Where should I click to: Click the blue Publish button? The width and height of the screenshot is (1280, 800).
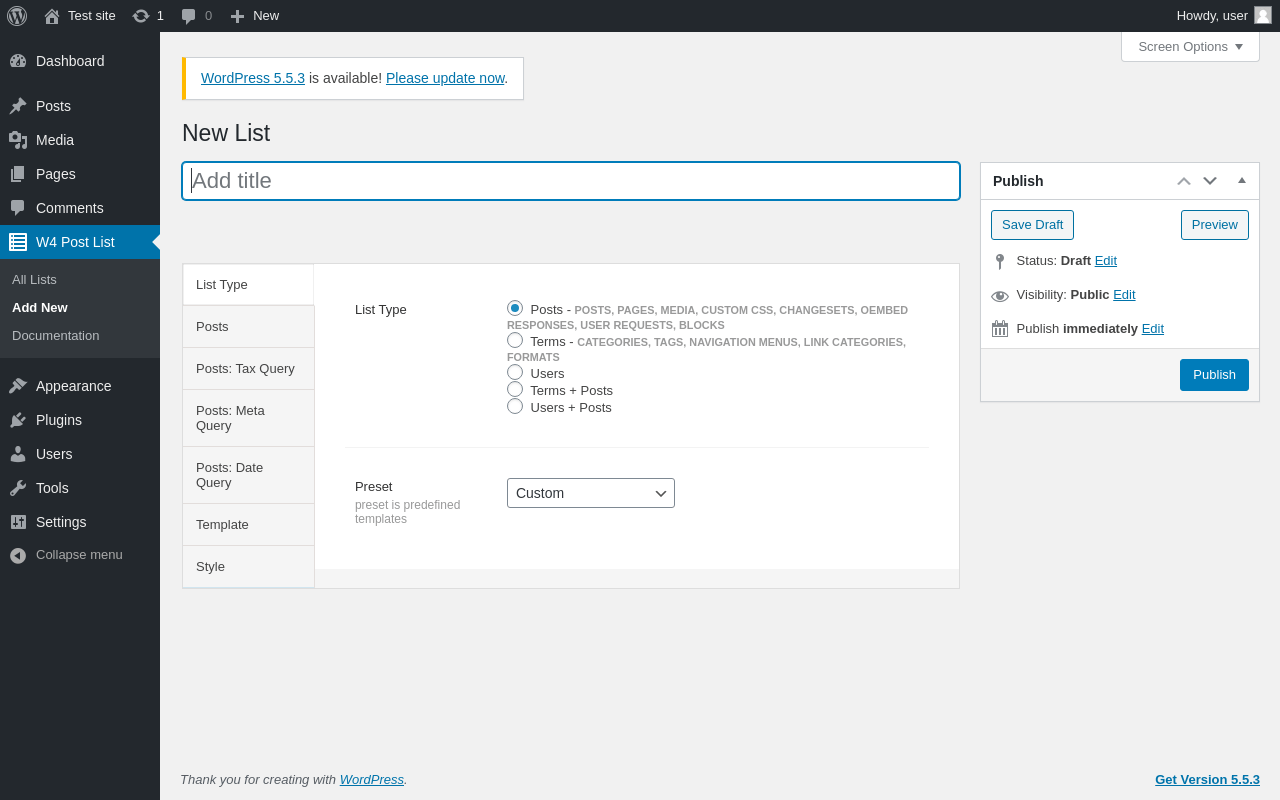(x=1214, y=375)
